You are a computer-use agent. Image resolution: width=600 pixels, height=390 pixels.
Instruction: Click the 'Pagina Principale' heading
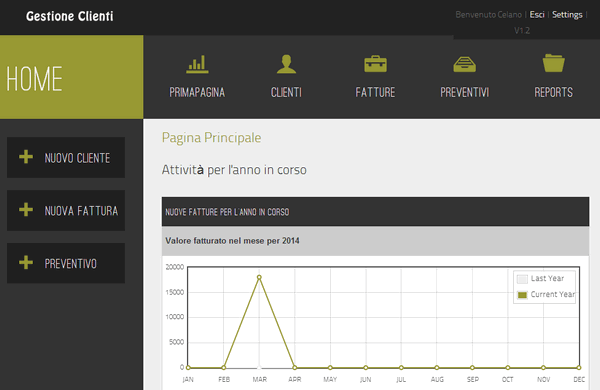click(211, 138)
